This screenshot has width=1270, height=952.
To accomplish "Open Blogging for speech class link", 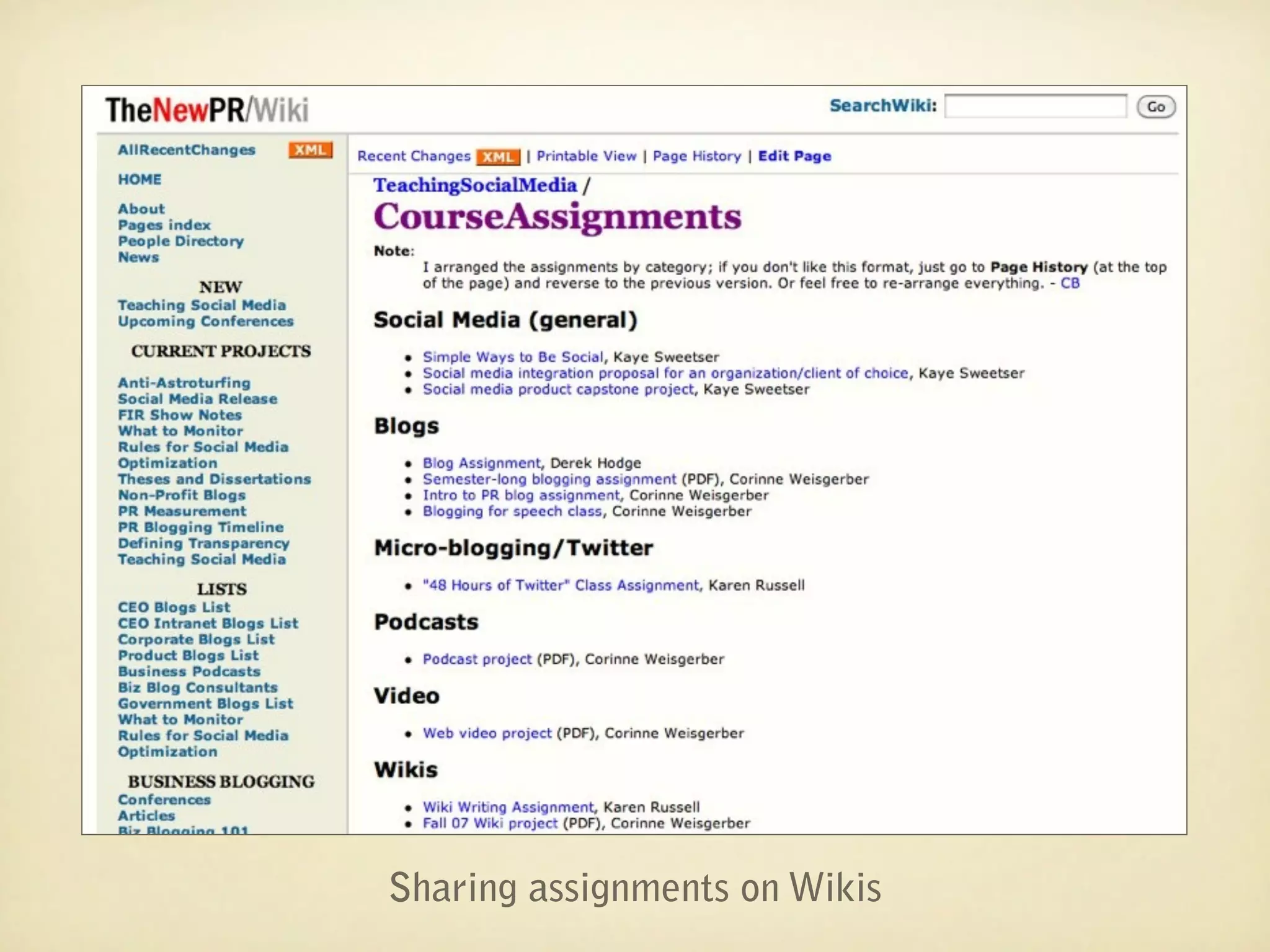I will (x=512, y=511).
